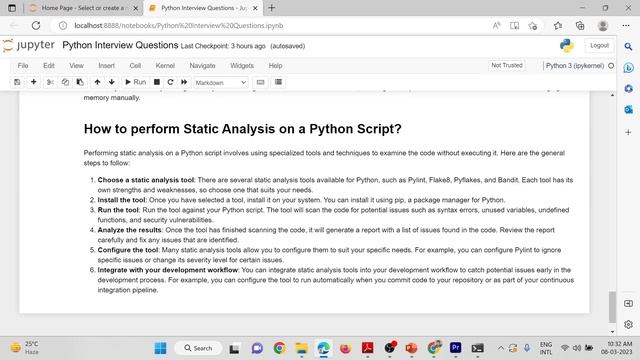Open the Kernel menu
This screenshot has height=360, width=640.
tap(165, 65)
